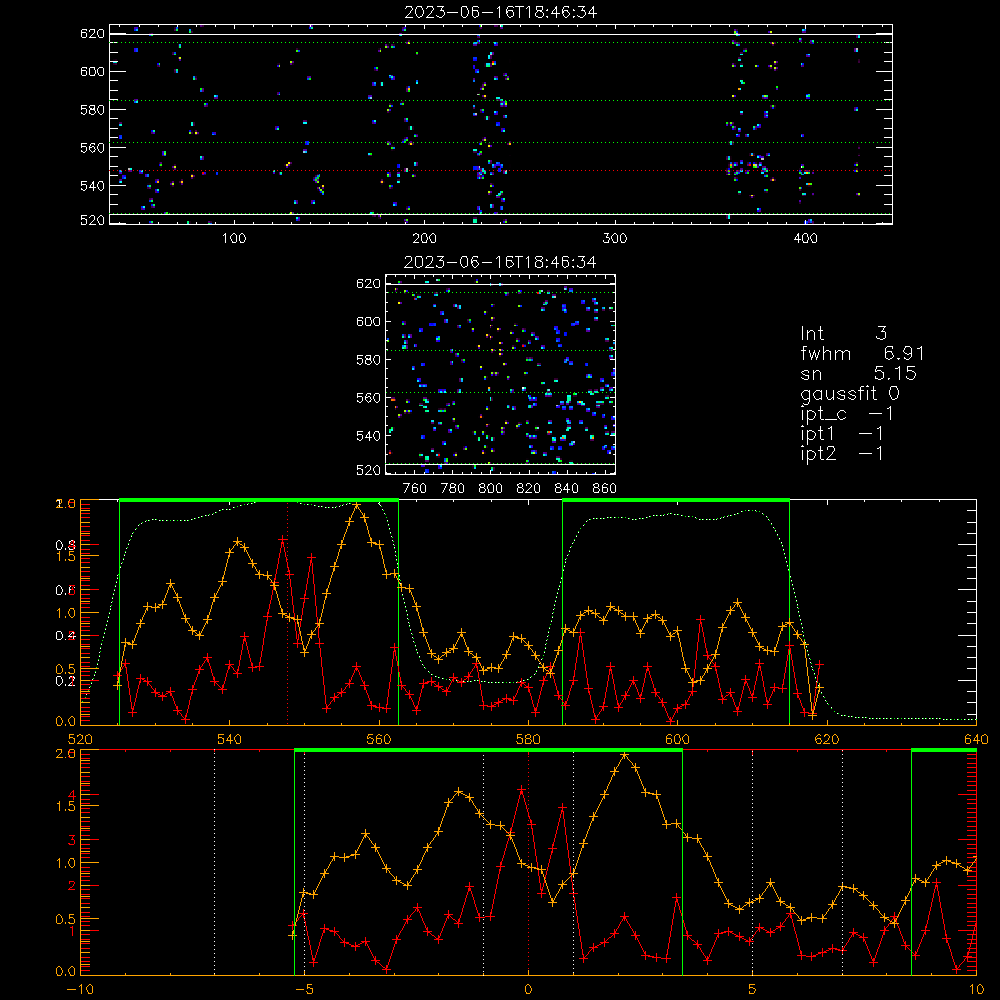Click the tallest red peak in bottom plot
The width and height of the screenshot is (1000, 1000).
click(x=521, y=790)
